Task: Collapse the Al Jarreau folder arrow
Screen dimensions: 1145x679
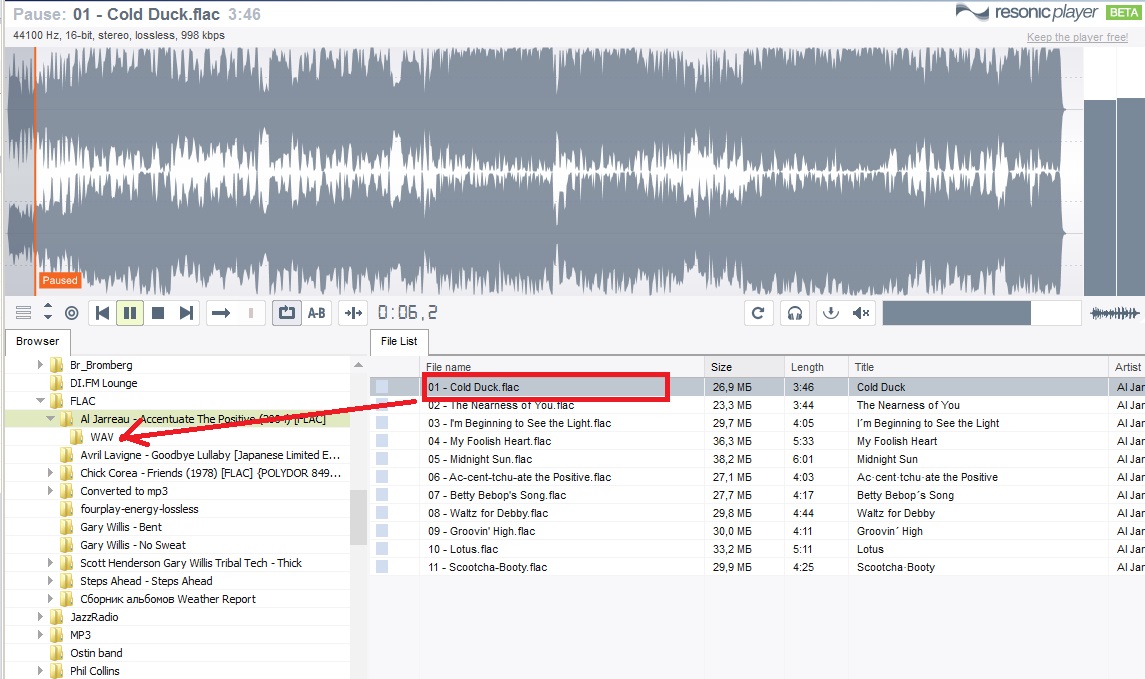Action: (x=50, y=418)
